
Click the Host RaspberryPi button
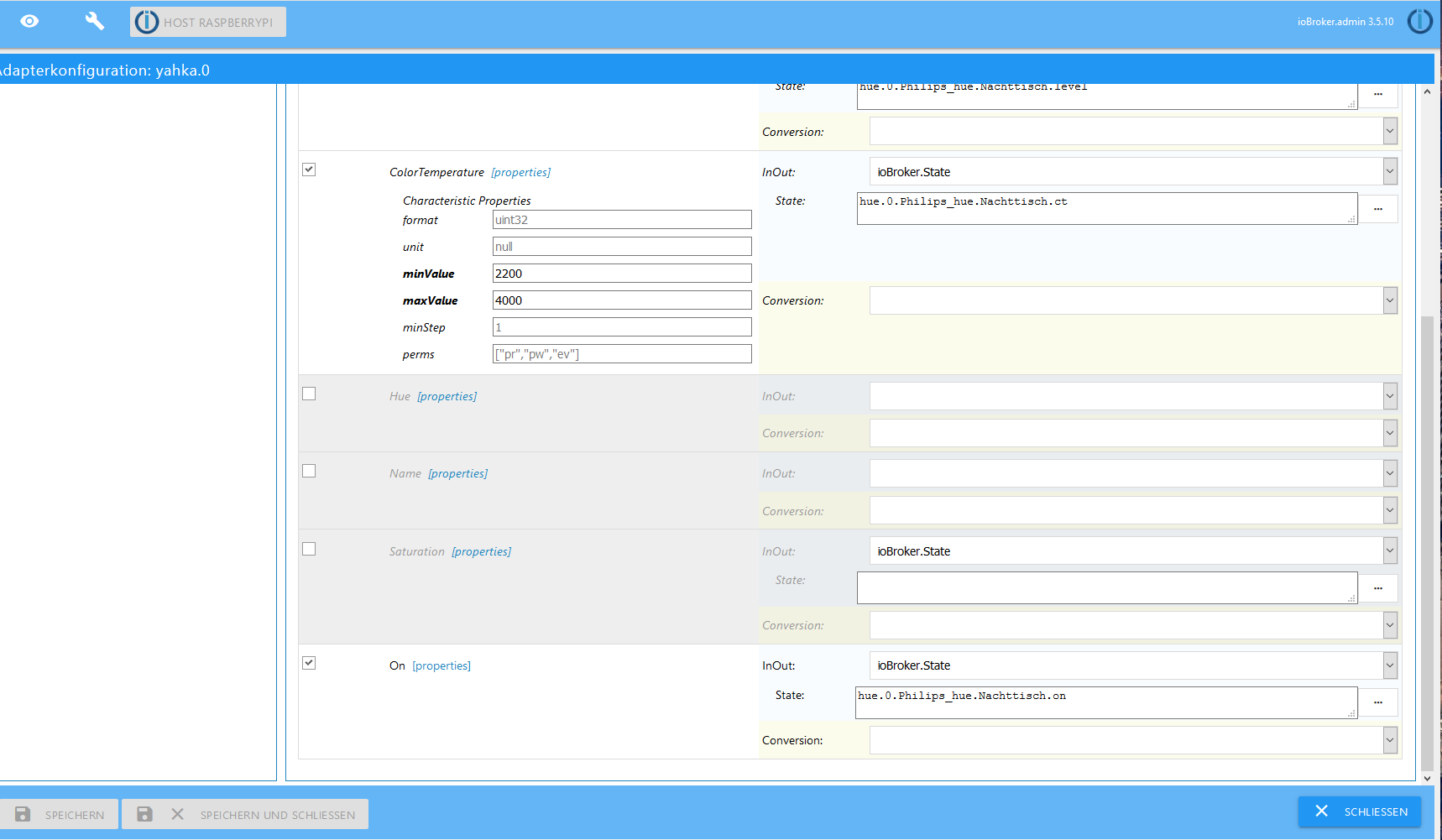[x=208, y=23]
